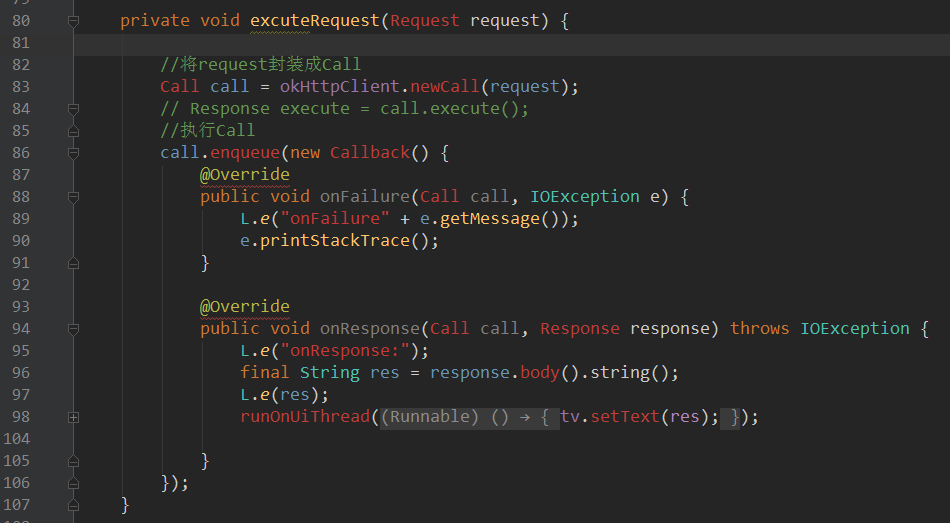950x523 pixels.
Task: Click line number 92 in the gutter
Action: (21, 285)
